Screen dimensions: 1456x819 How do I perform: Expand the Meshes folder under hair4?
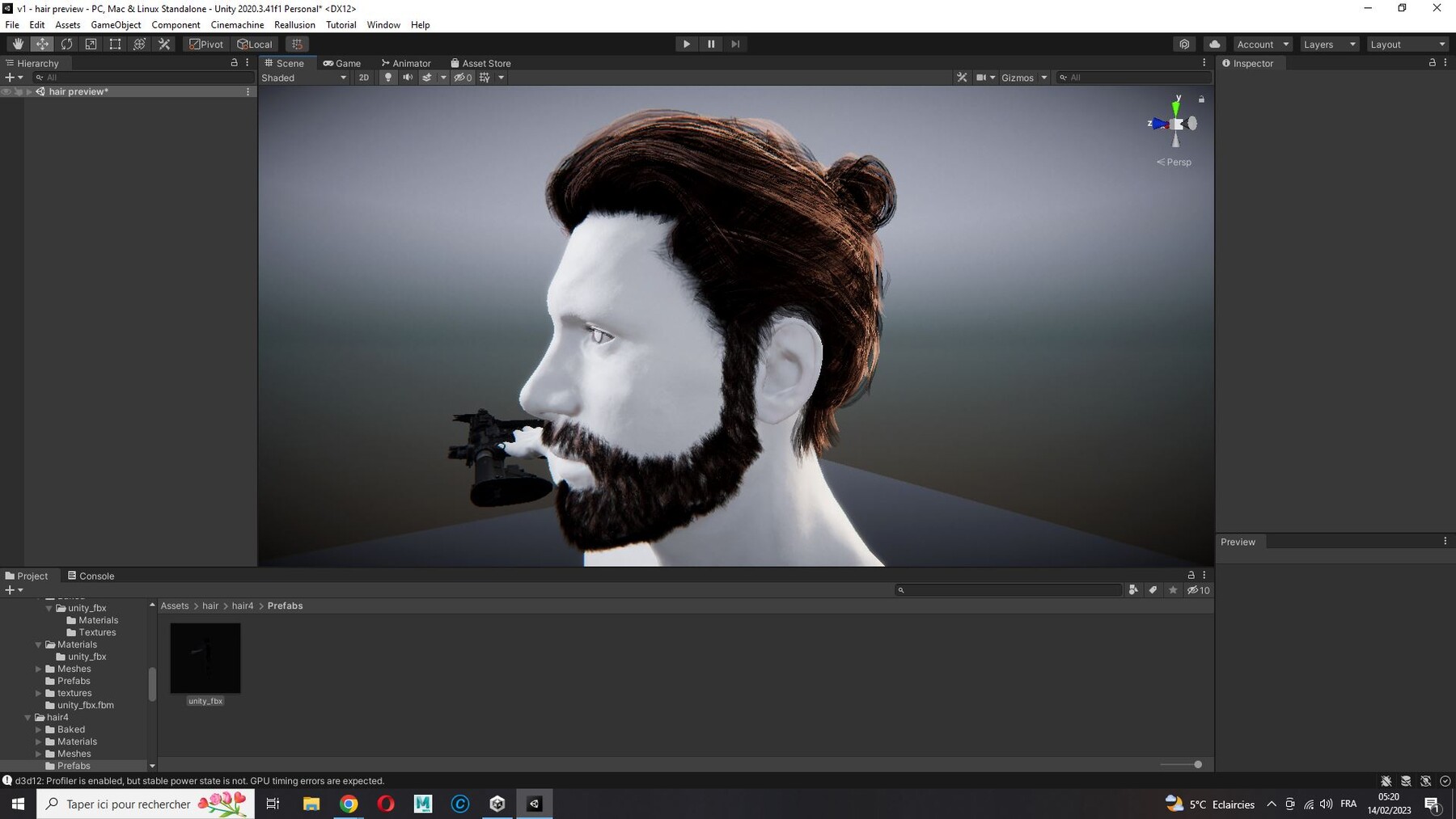[x=38, y=754]
